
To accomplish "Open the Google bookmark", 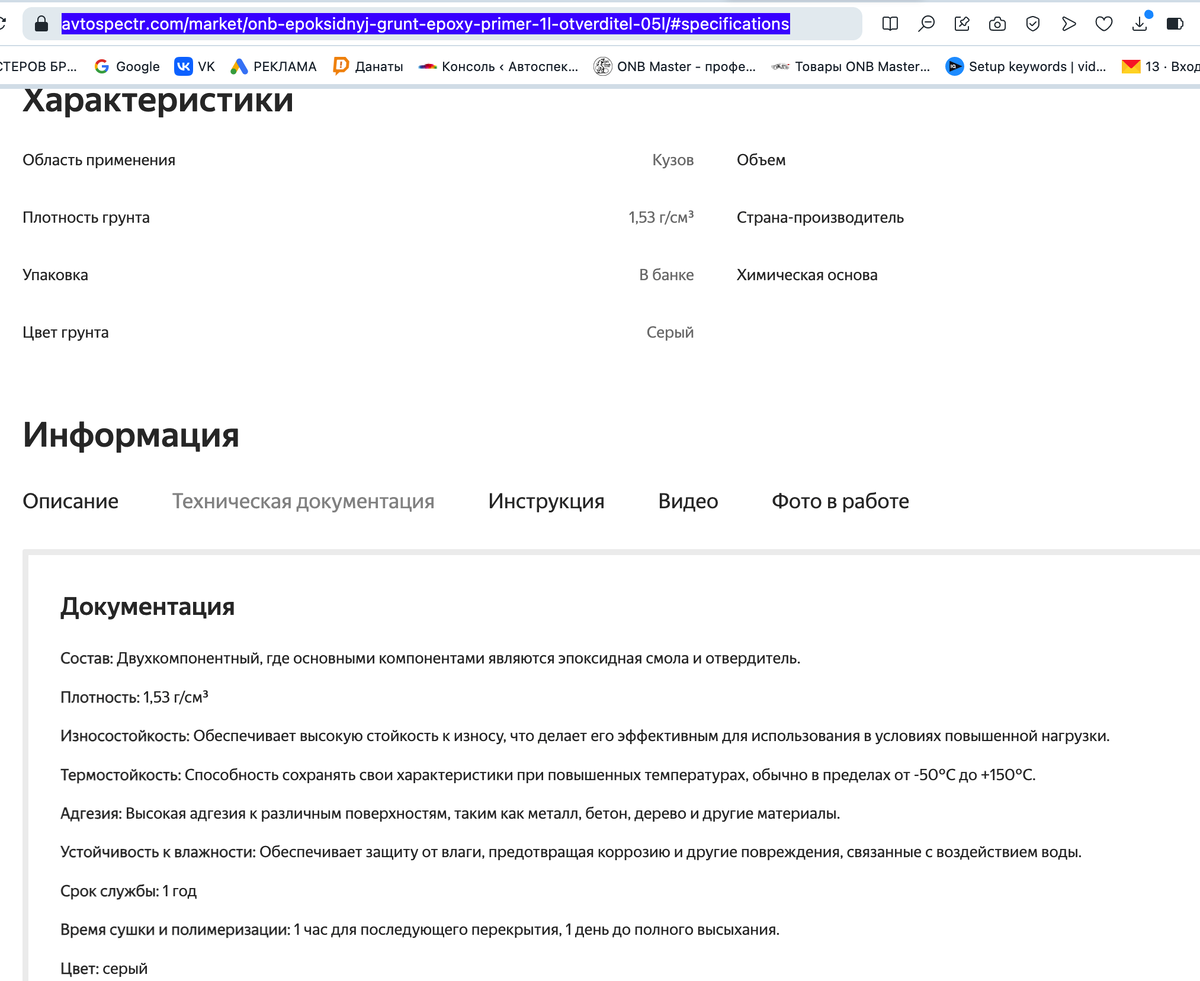I will [127, 66].
